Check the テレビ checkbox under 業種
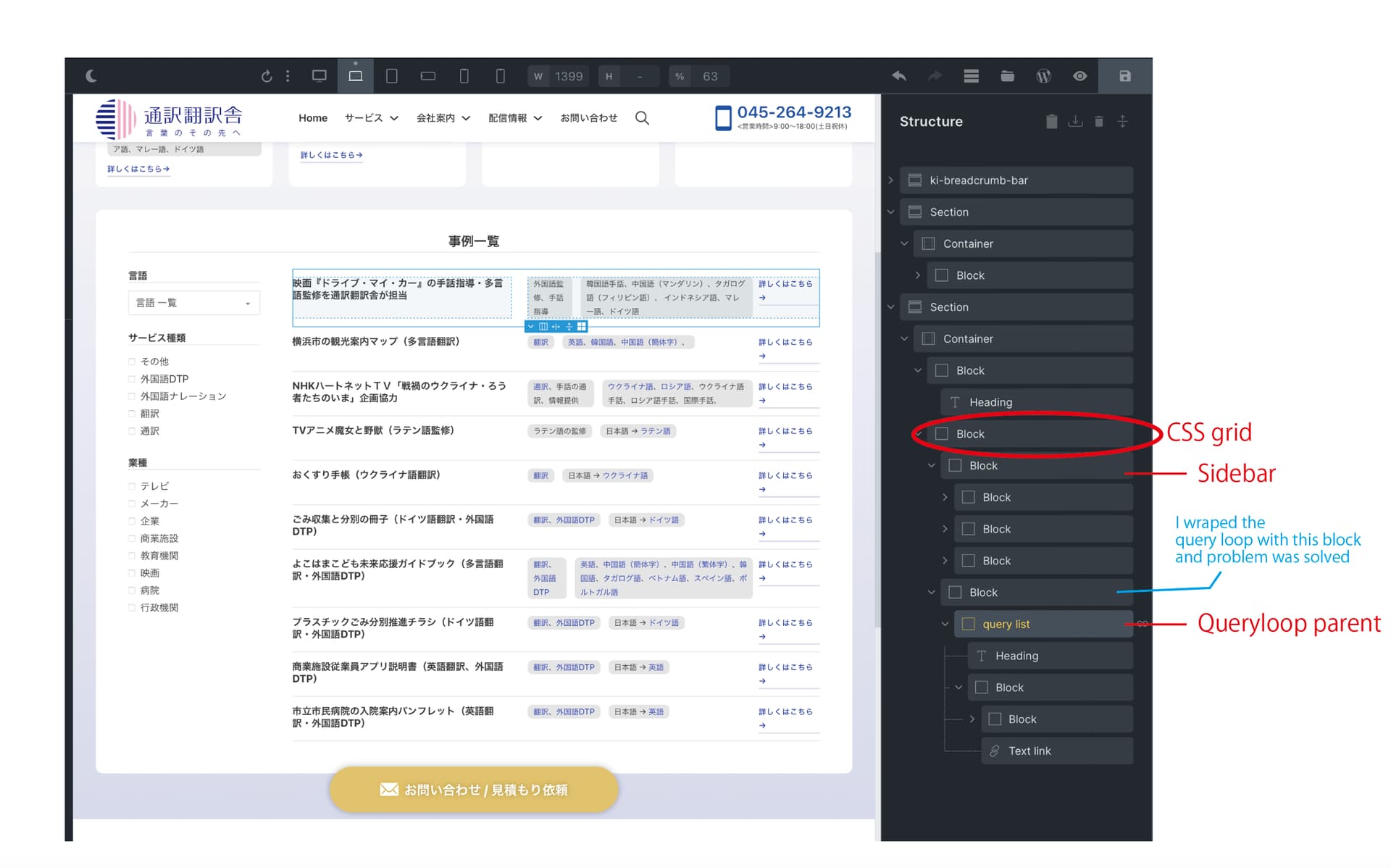1391x868 pixels. 131,485
